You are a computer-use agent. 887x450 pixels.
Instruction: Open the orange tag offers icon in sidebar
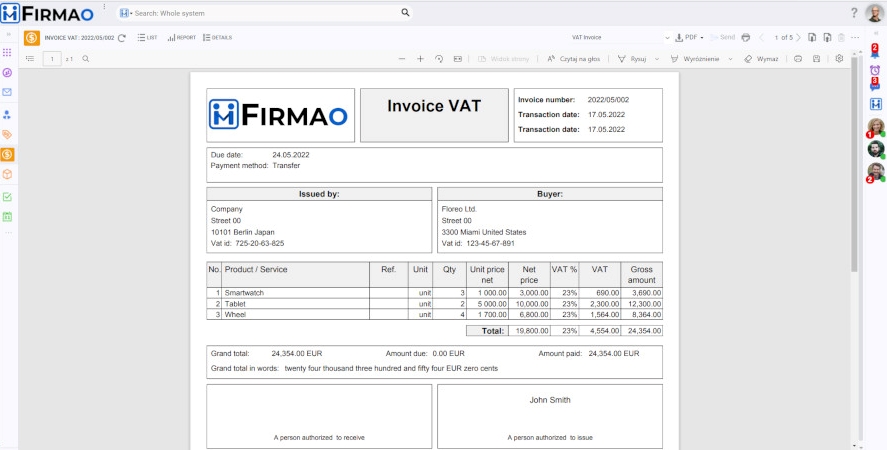(7, 134)
